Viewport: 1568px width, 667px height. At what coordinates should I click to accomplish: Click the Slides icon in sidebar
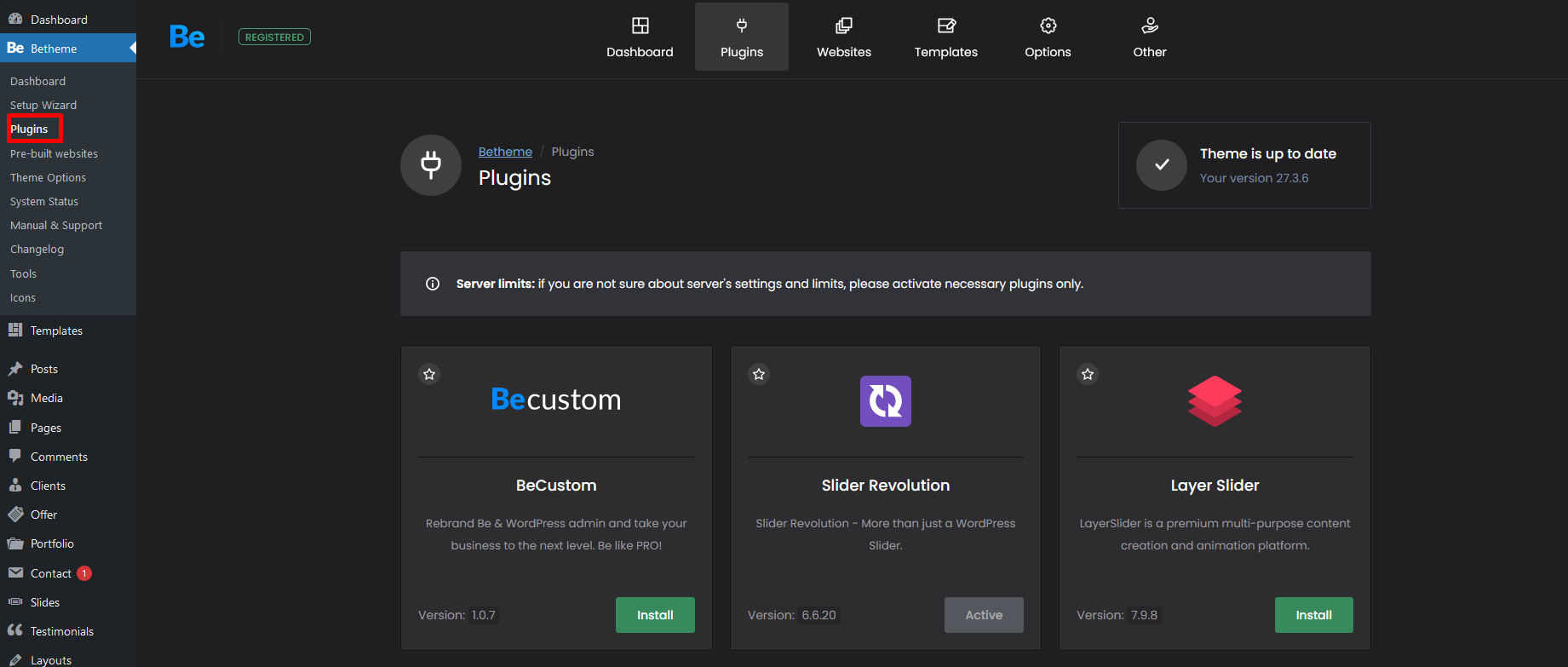click(x=15, y=601)
